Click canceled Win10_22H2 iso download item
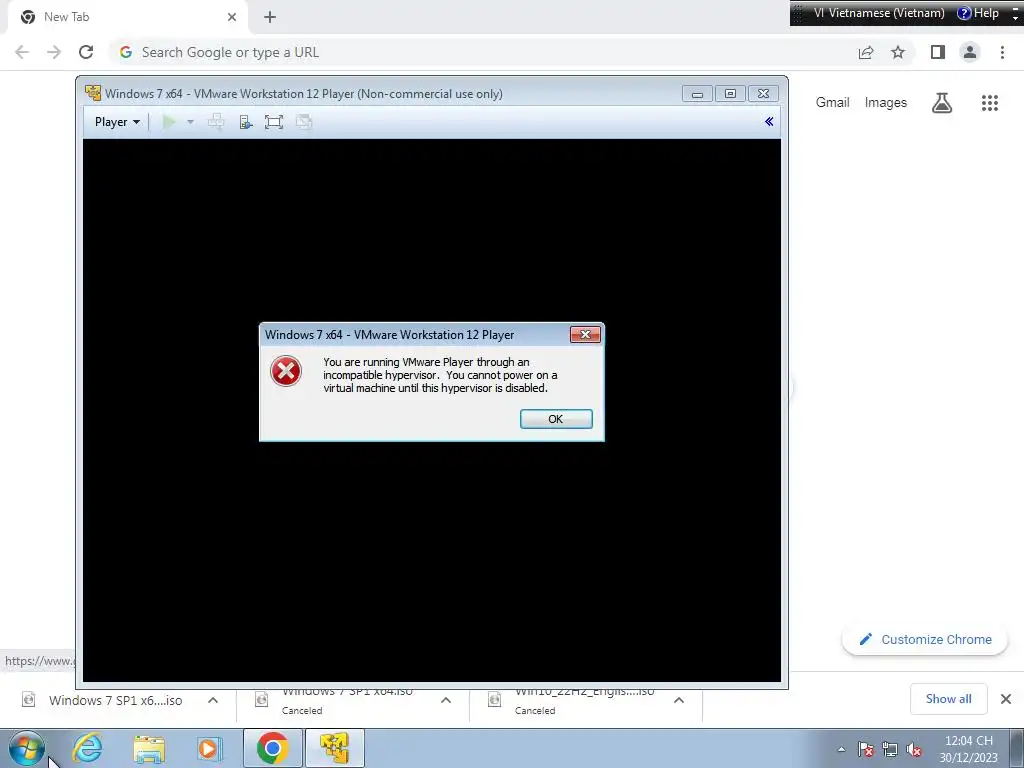 pos(575,700)
